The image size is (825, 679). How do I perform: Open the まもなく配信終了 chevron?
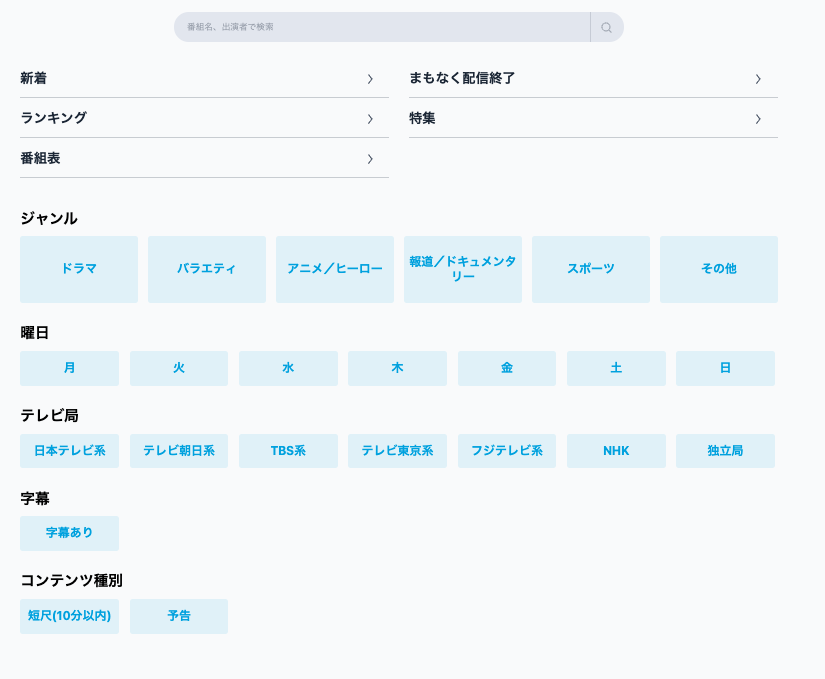point(758,79)
